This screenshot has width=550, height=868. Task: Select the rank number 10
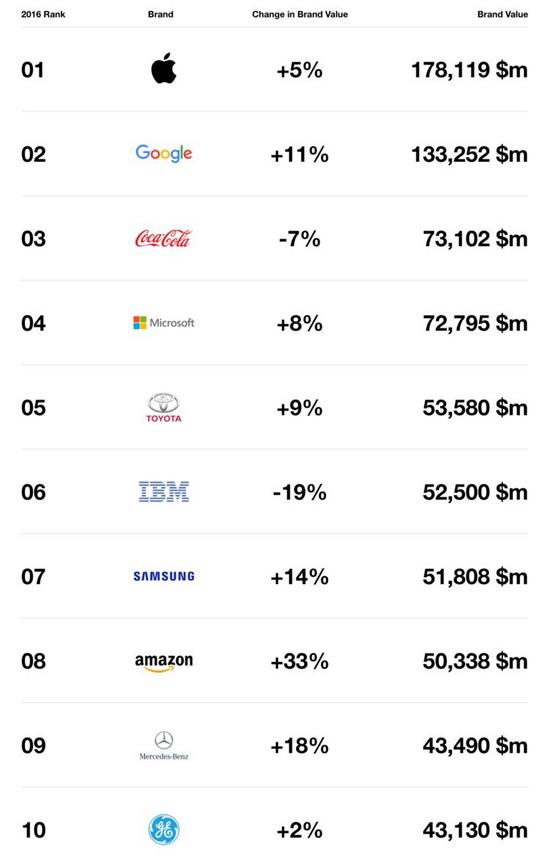[x=33, y=830]
